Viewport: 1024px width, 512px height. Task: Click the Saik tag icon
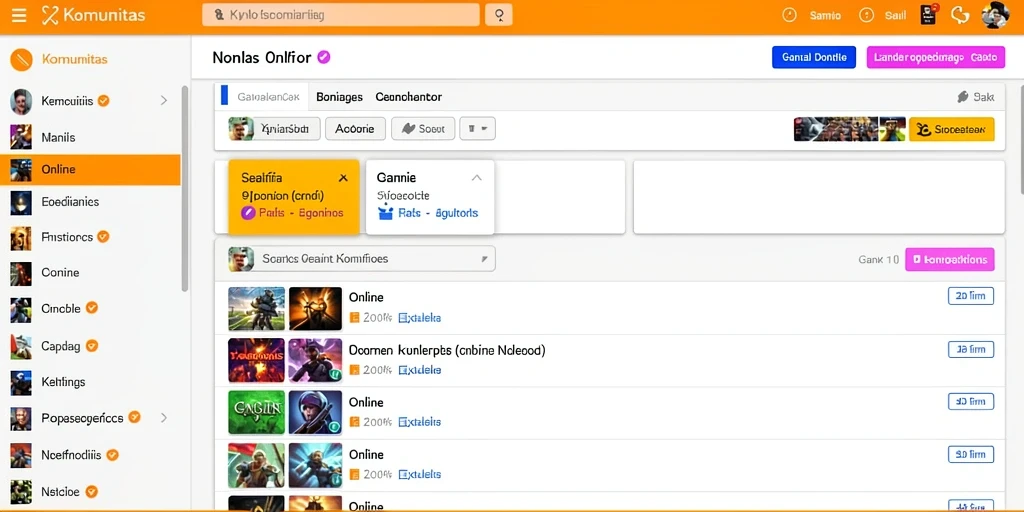[x=963, y=97]
